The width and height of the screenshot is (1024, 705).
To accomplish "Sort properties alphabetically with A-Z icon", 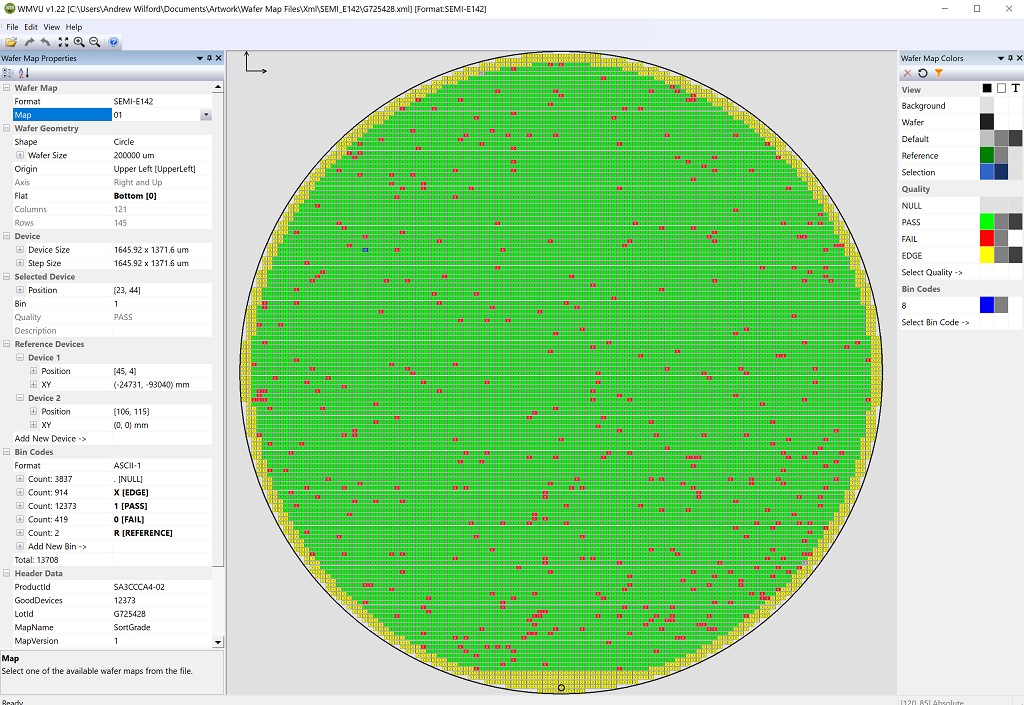I will (x=24, y=73).
